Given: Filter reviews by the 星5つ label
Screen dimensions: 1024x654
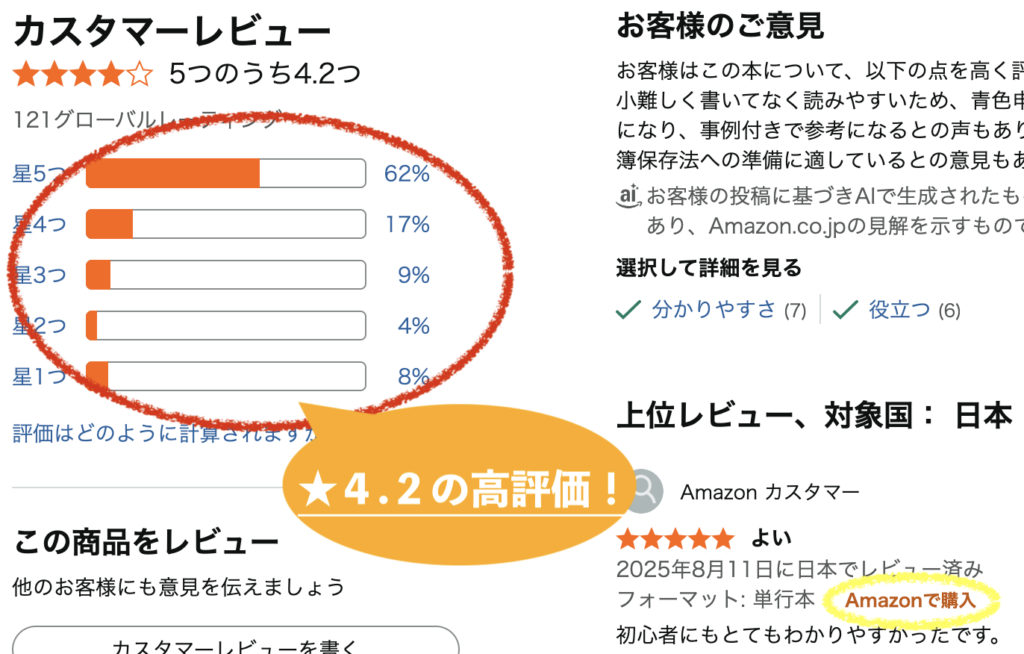Looking at the screenshot, I should click(40, 174).
